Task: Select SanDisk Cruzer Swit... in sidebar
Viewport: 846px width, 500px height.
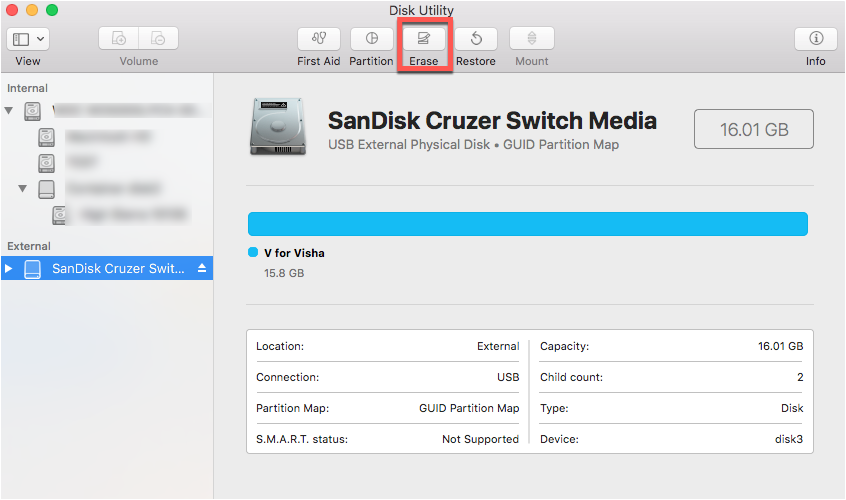Action: pos(107,268)
